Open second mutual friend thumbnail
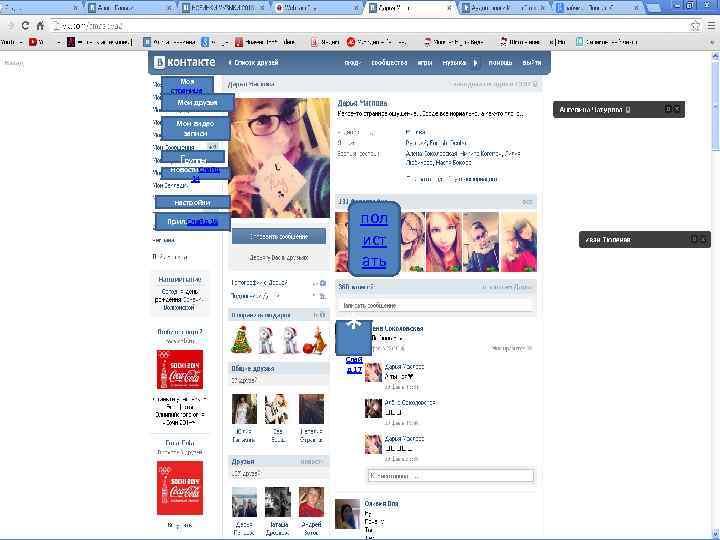Image resolution: width=720 pixels, height=540 pixels. point(277,409)
